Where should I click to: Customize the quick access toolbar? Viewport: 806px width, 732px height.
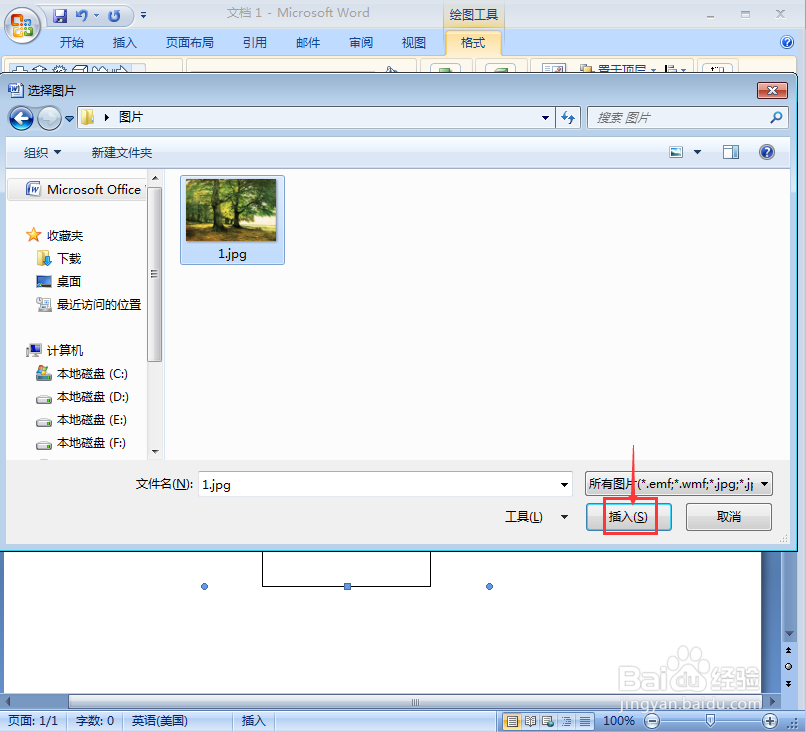tap(143, 15)
